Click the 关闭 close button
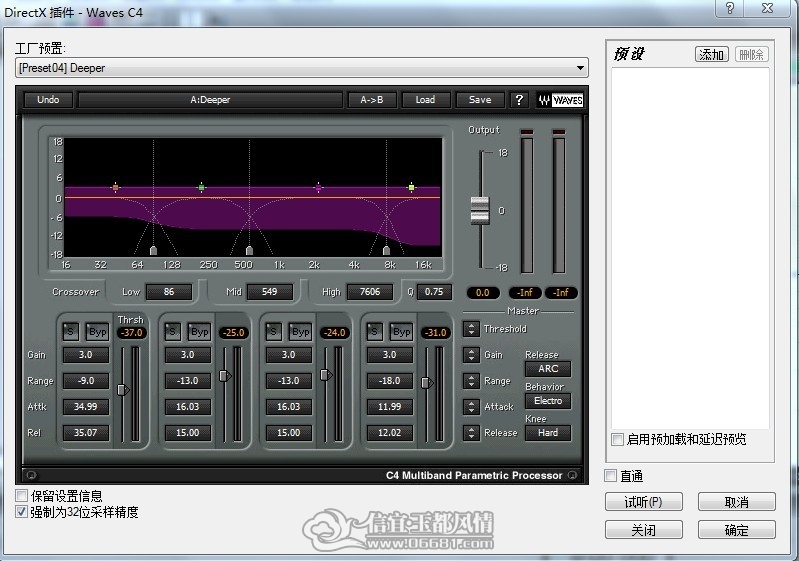Viewport: 799px width, 561px height. 644,530
